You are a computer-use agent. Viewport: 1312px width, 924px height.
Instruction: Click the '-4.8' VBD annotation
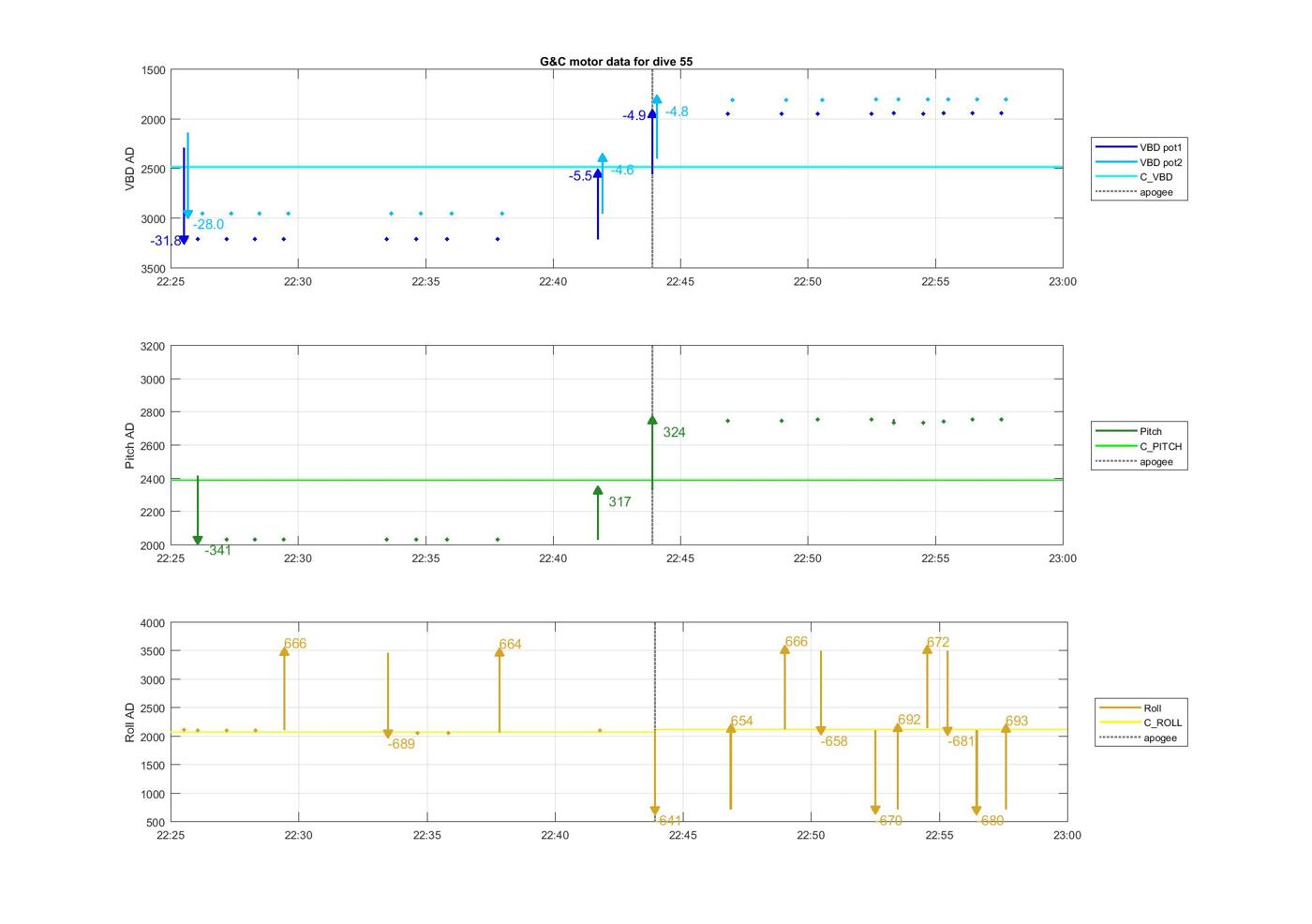pos(677,112)
